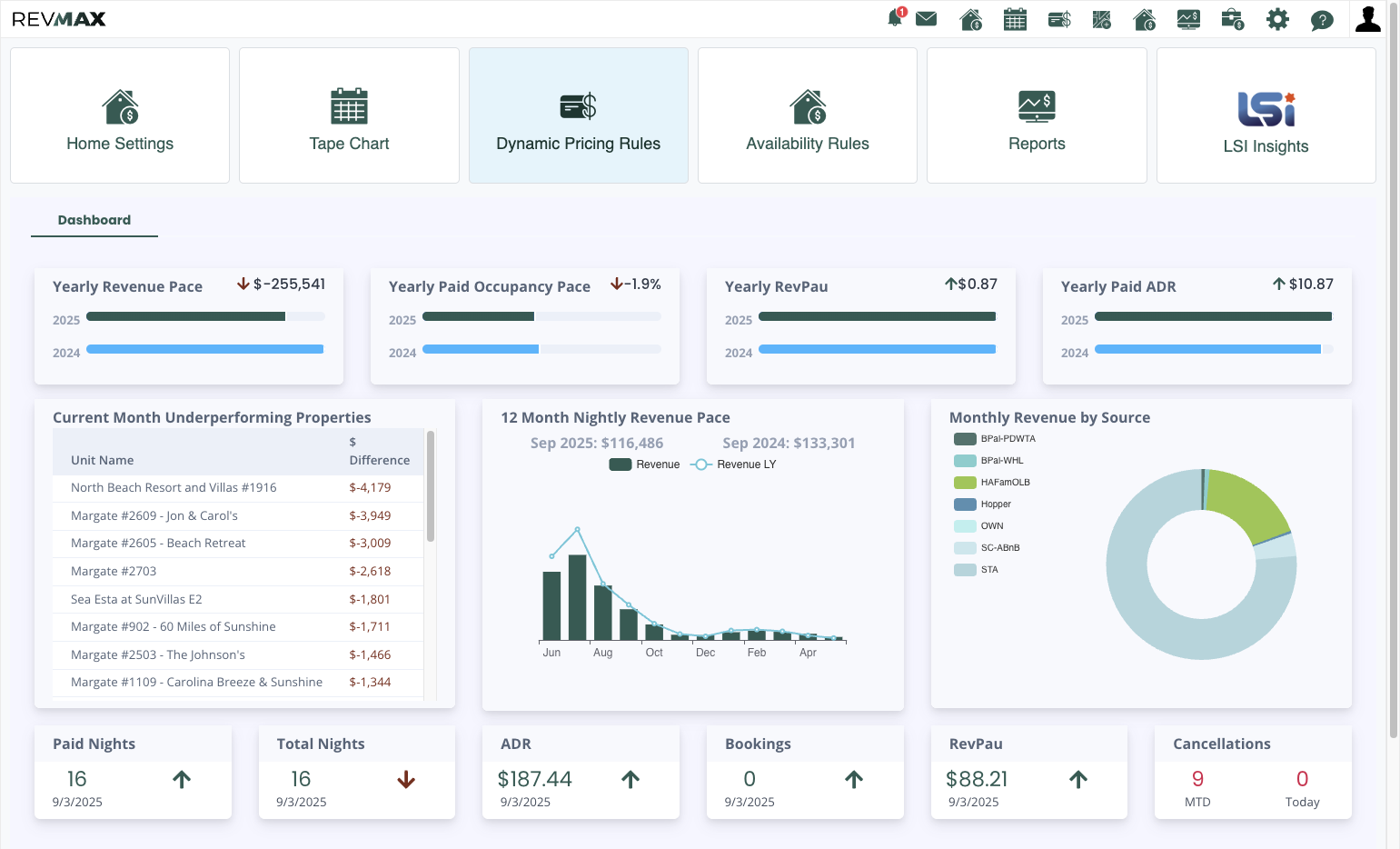Open the Home Settings card

click(120, 115)
